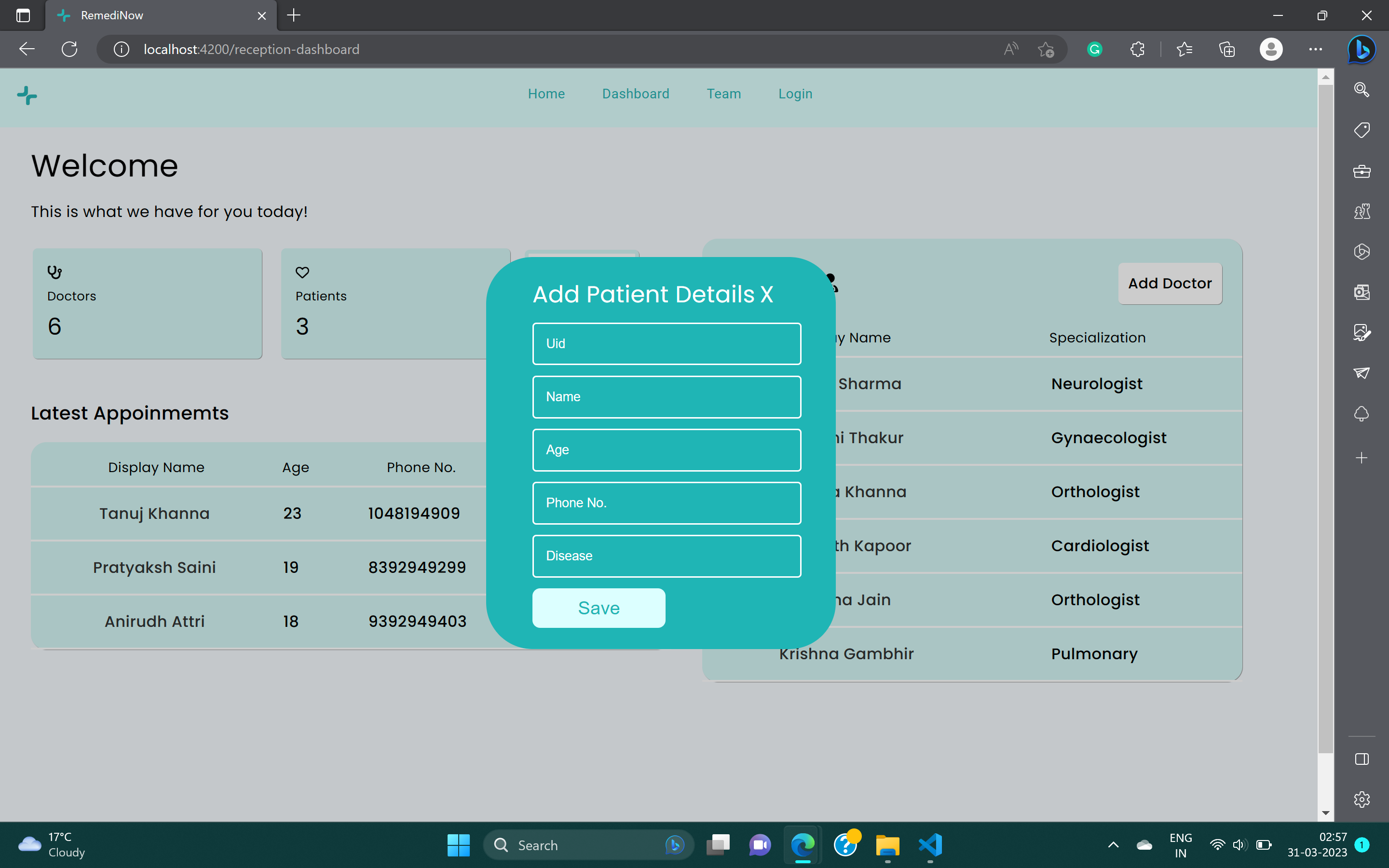The image size is (1389, 868).
Task: Save the patient details form
Action: click(x=598, y=608)
